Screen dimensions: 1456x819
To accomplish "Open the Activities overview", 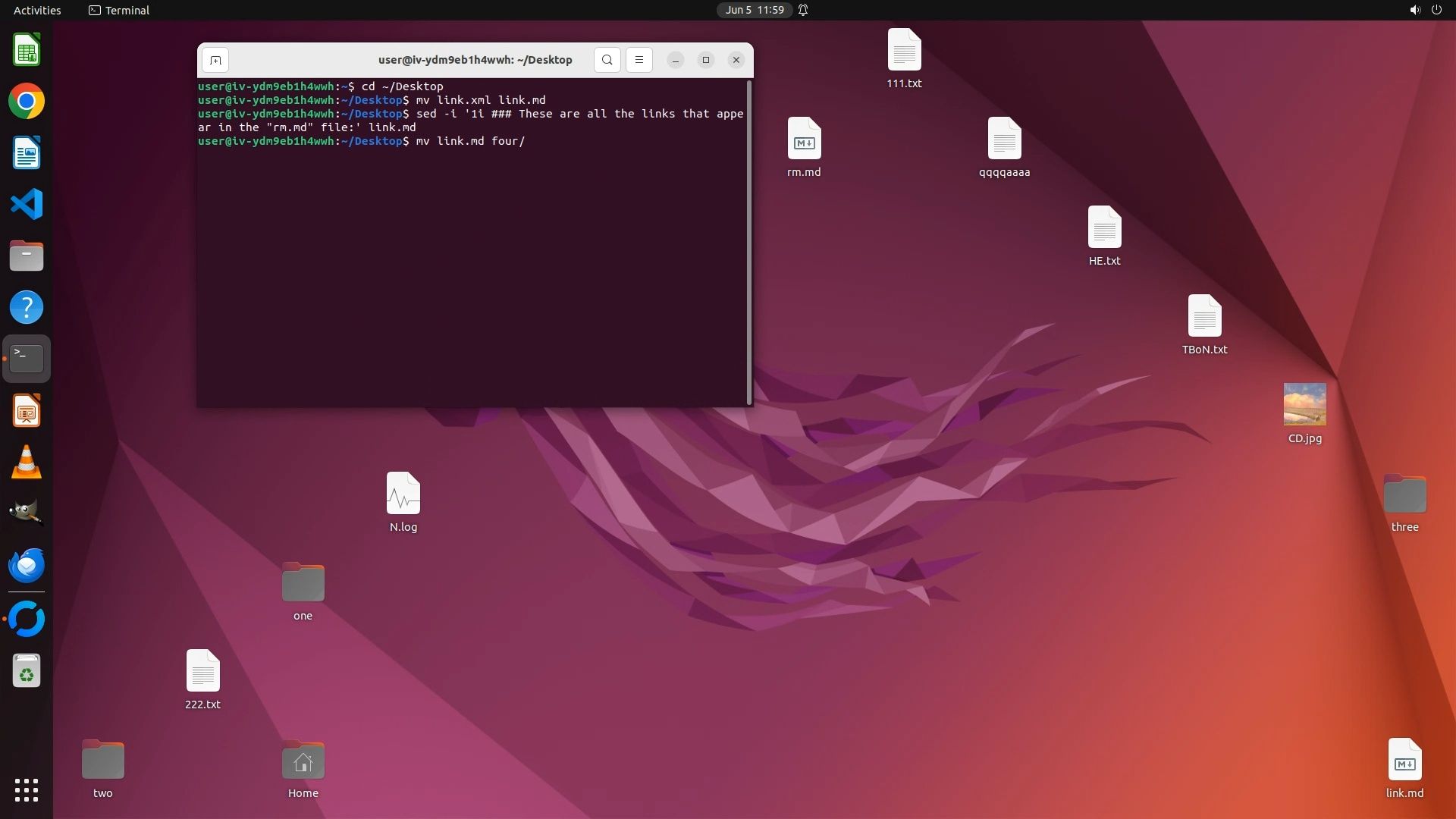I will point(37,10).
